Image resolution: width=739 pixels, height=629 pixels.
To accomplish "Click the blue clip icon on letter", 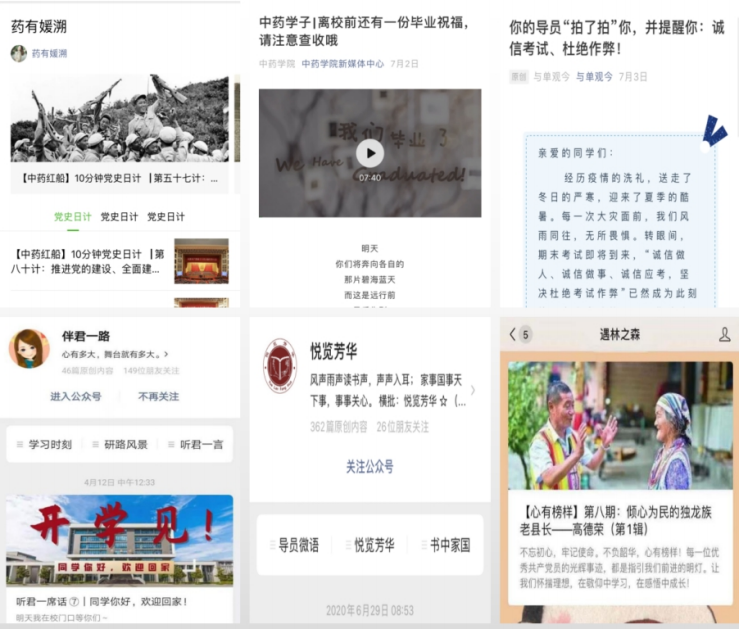I will (716, 130).
